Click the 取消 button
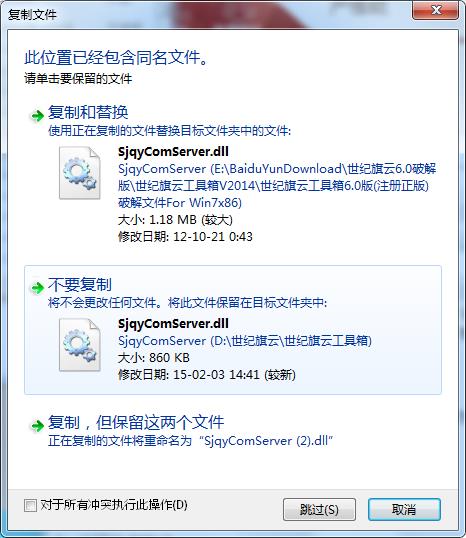 [404, 510]
